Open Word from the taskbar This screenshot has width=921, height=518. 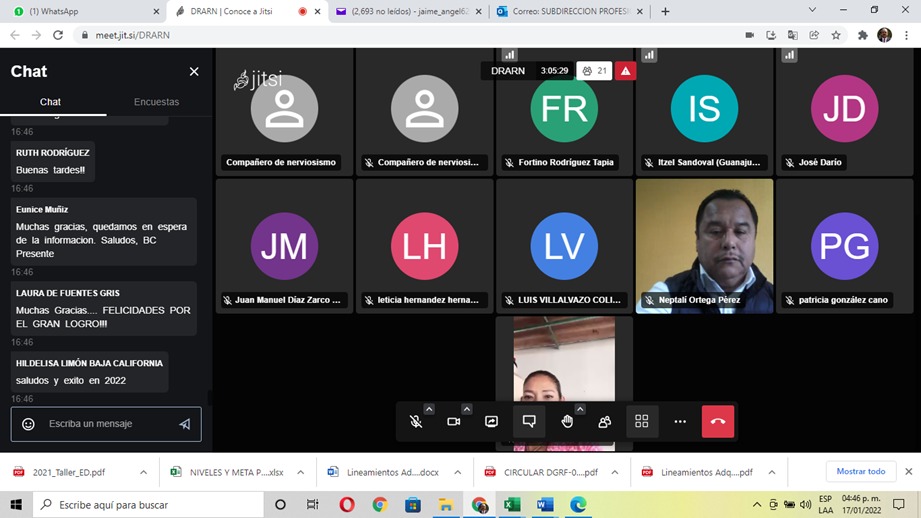pyautogui.click(x=545, y=504)
